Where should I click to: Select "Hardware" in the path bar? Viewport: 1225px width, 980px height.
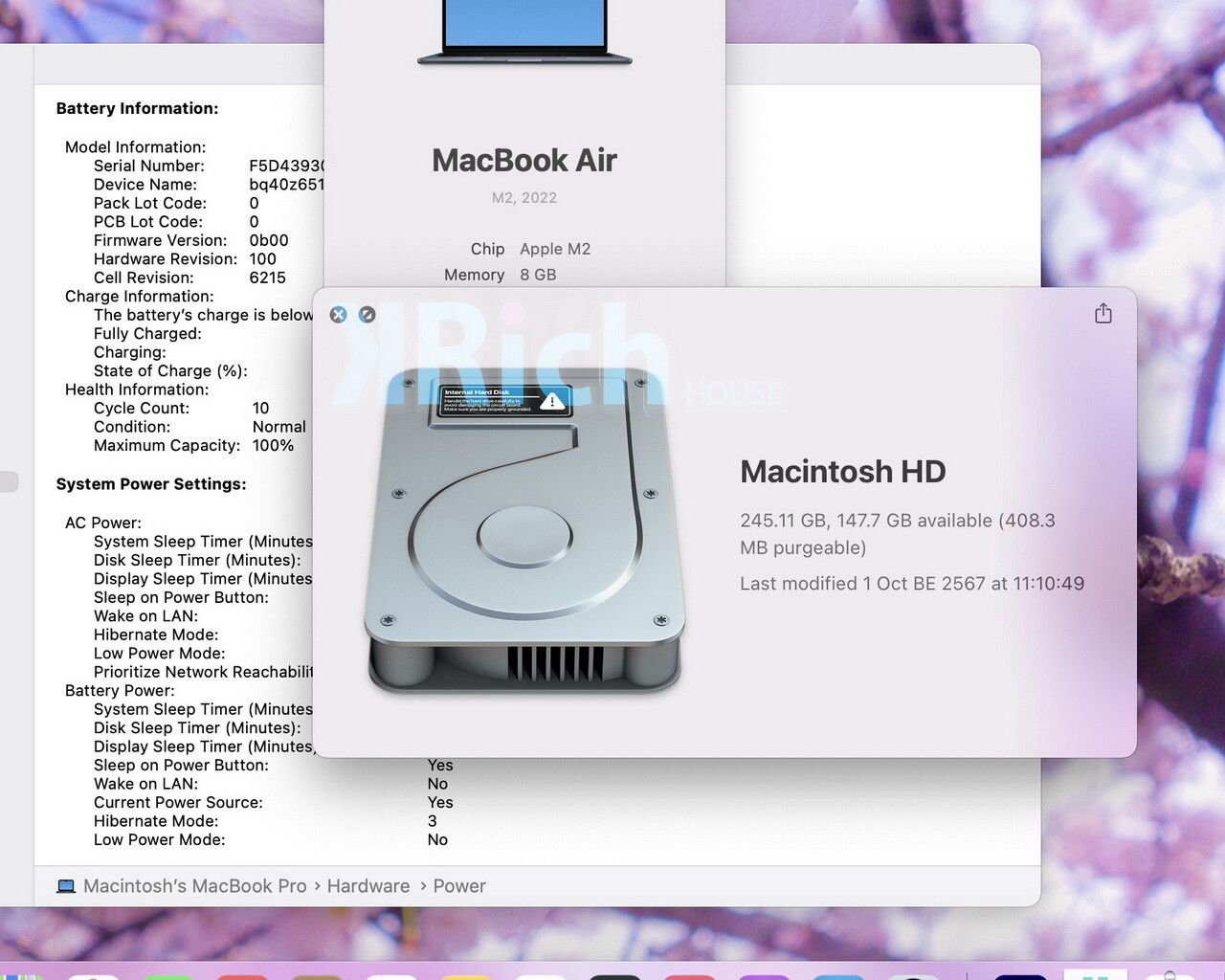[368, 886]
